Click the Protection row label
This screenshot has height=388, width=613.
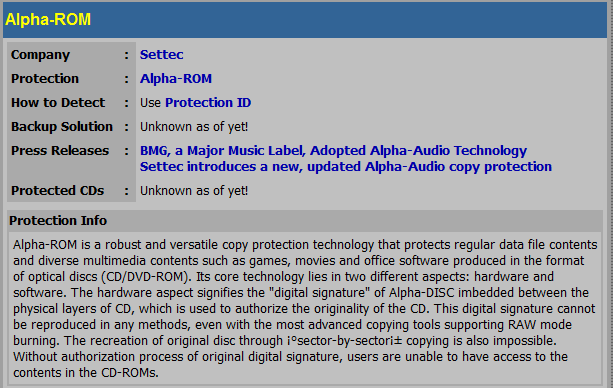[x=45, y=79]
